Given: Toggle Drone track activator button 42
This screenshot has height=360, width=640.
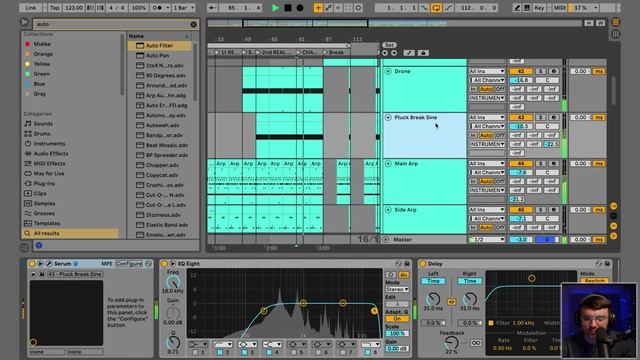Looking at the screenshot, I should pyautogui.click(x=521, y=71).
